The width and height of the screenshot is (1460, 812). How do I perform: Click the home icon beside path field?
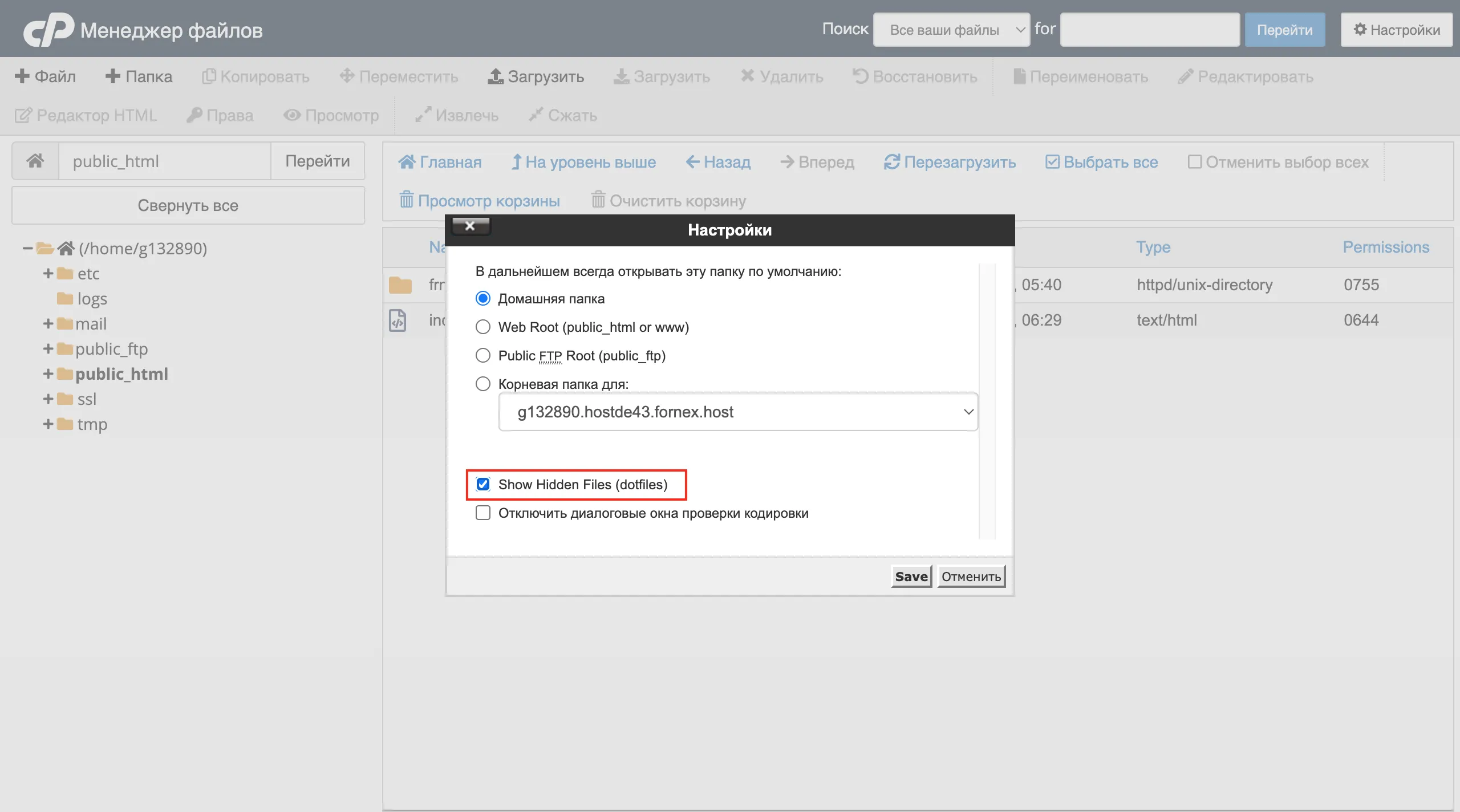pos(35,161)
